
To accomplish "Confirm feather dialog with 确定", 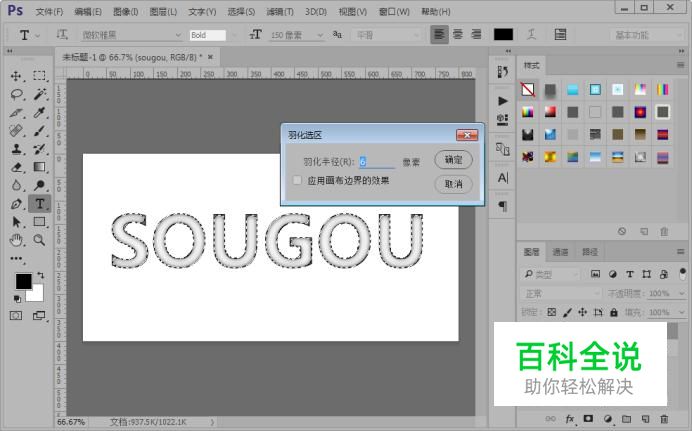I will click(x=453, y=160).
